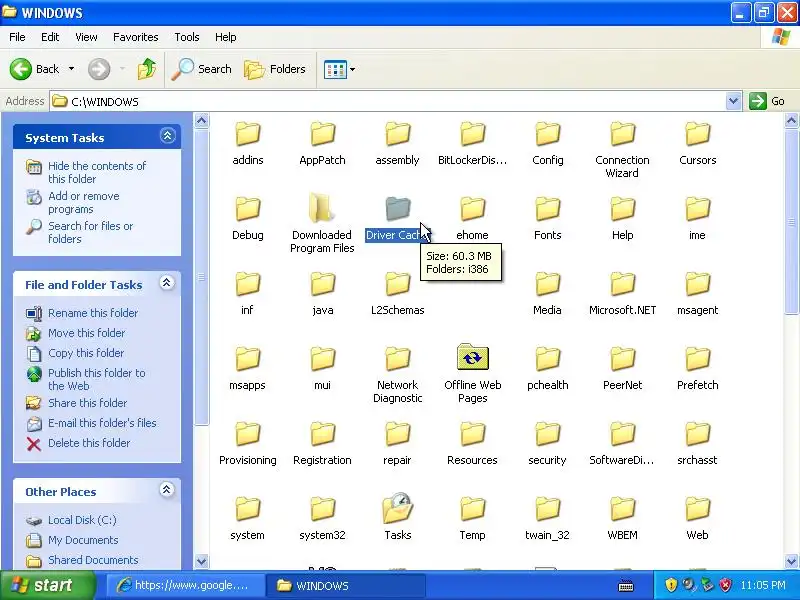
Task: Click the address field showing C:\WINDOWS
Action: click(388, 101)
